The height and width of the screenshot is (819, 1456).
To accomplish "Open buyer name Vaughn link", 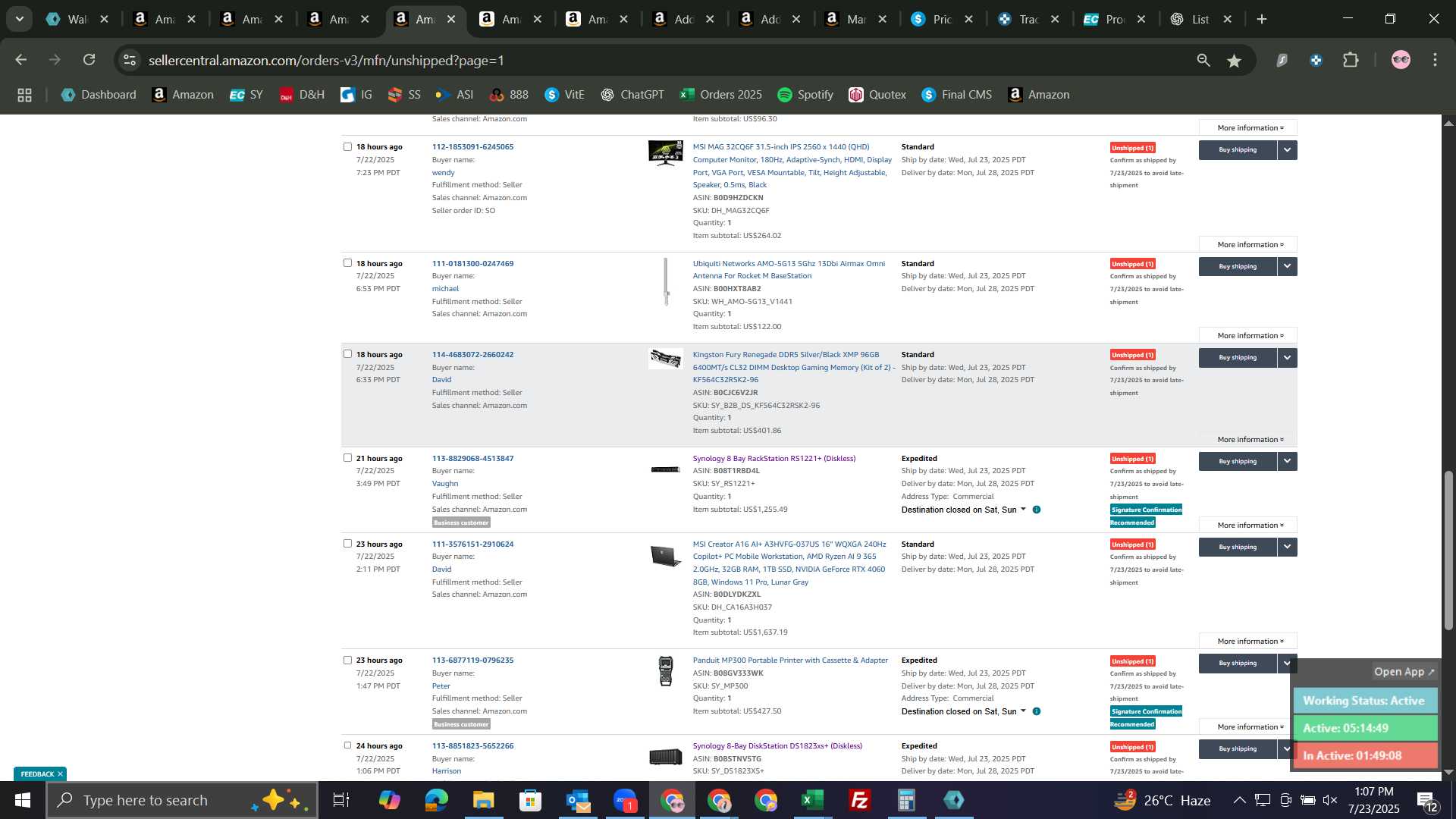I will (445, 484).
